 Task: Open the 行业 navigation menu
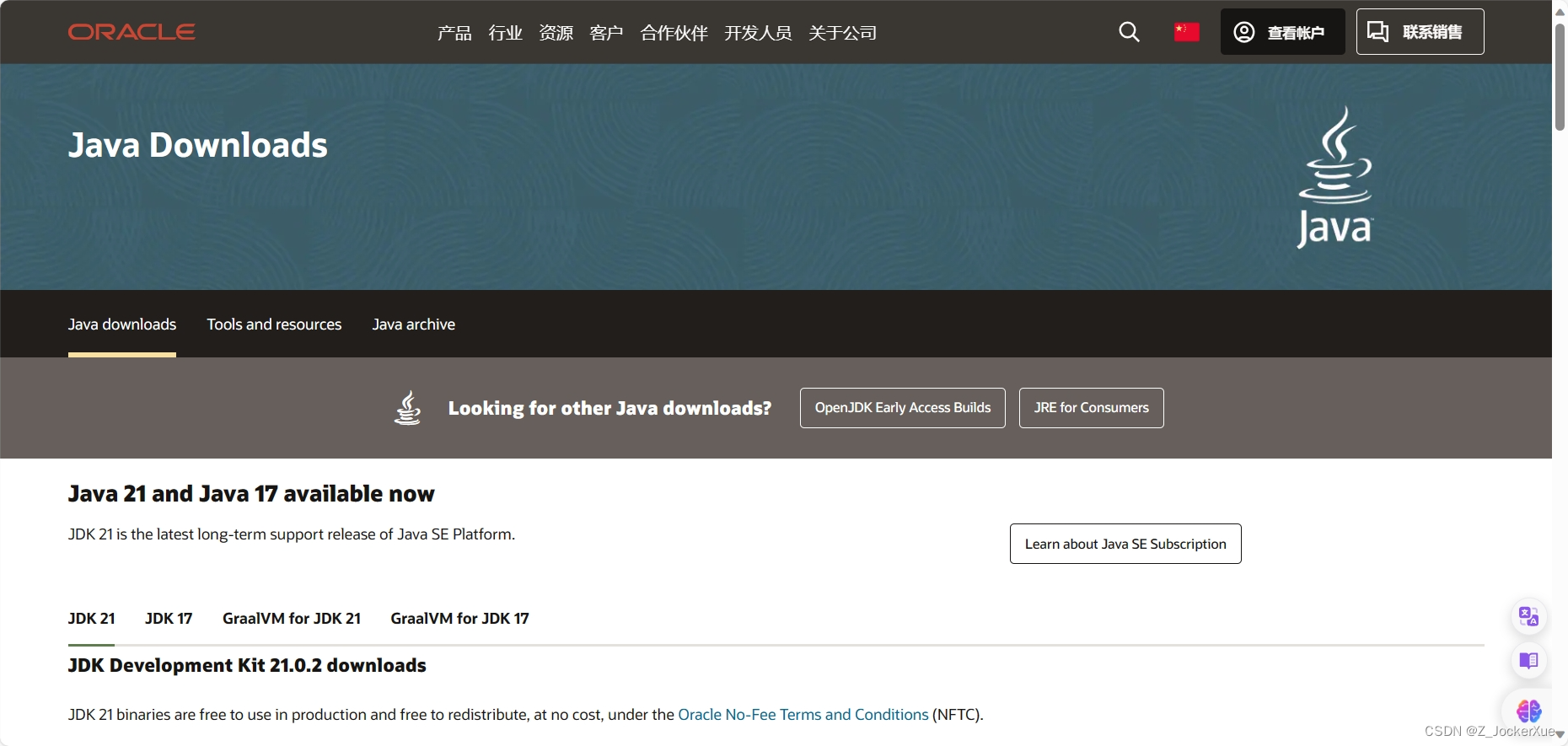click(505, 33)
